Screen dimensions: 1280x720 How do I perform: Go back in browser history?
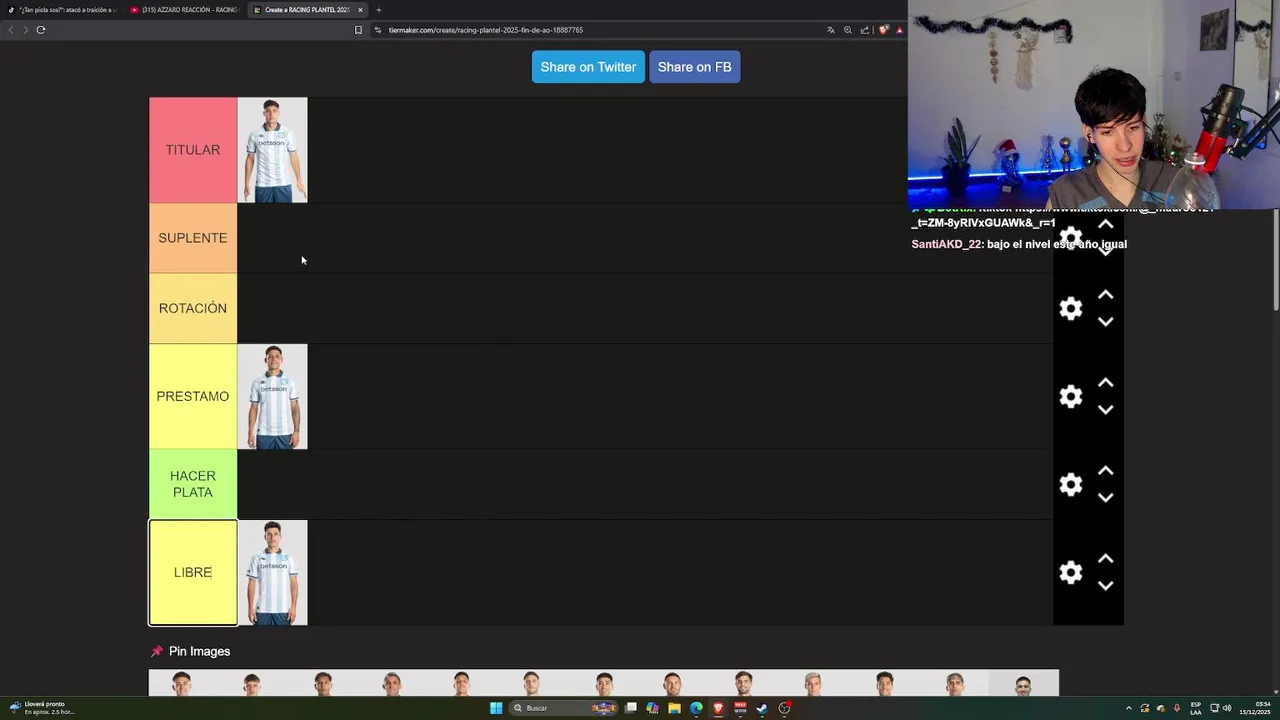point(11,30)
